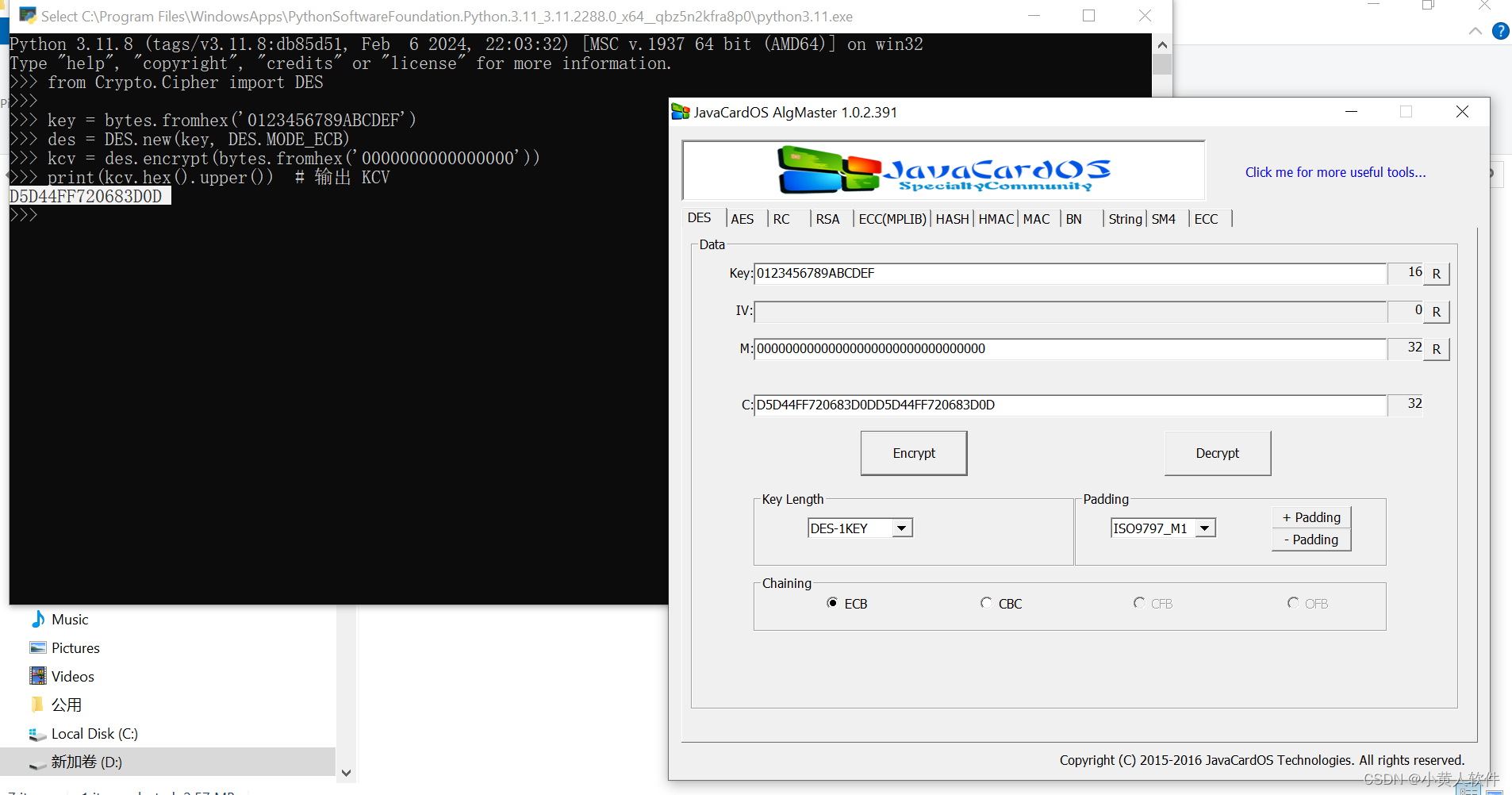Open the Music folder in the sidebar
The image size is (1512, 795).
pos(69,619)
